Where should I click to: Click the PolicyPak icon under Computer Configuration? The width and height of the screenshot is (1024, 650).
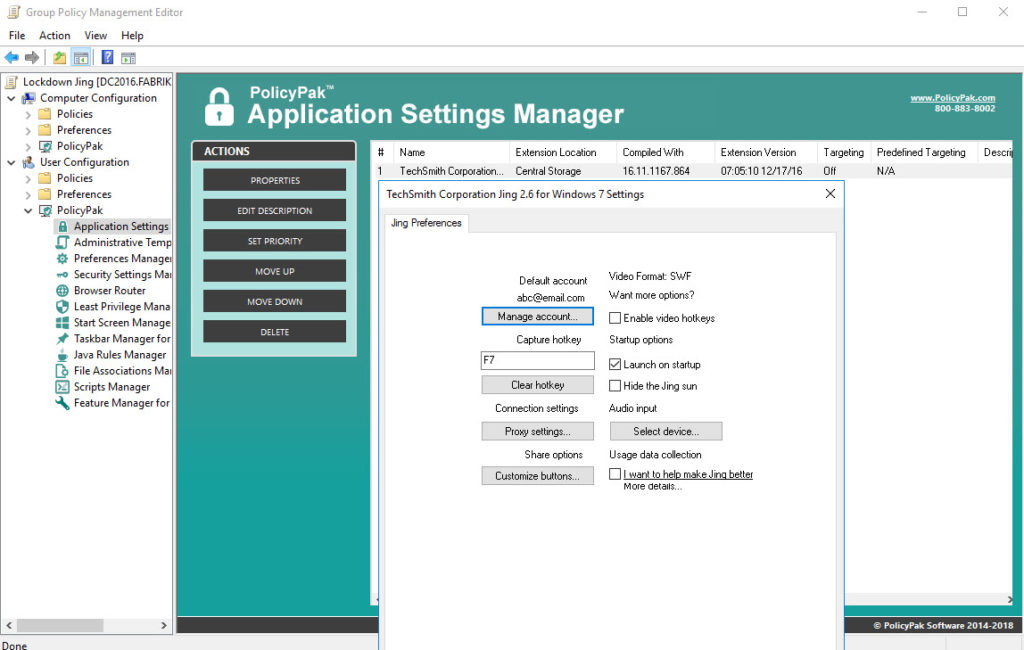coord(45,146)
